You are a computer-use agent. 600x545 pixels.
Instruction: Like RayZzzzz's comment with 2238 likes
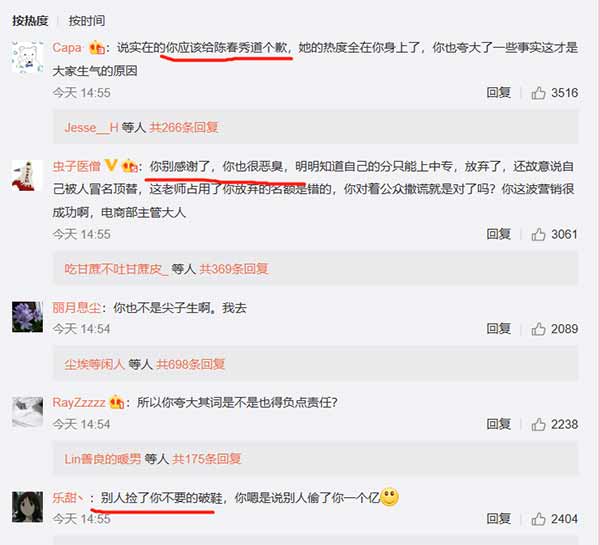(538, 424)
